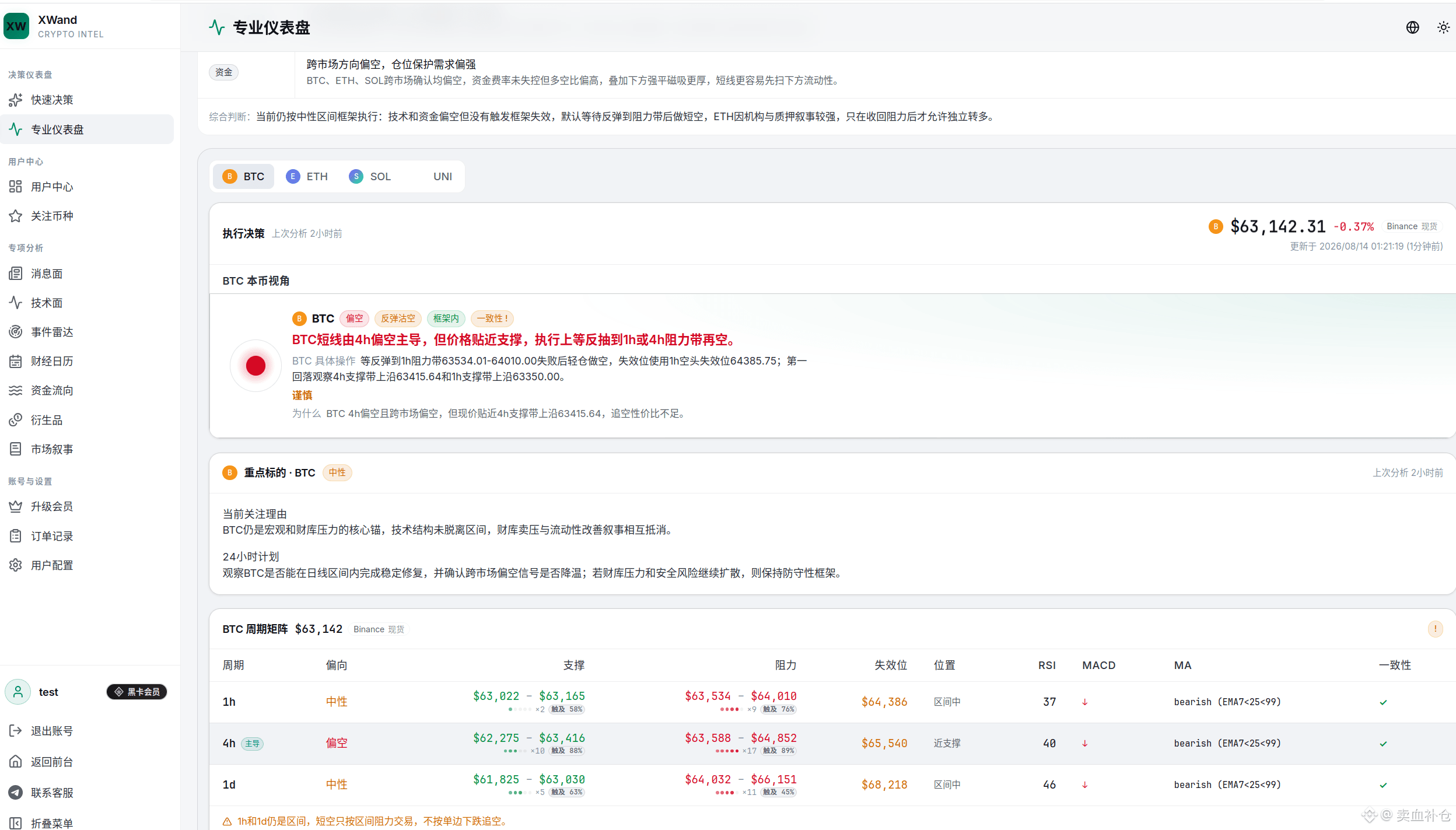Click the 消息面 newspaper icon
Screen dimensions: 1456x830
(x=16, y=274)
